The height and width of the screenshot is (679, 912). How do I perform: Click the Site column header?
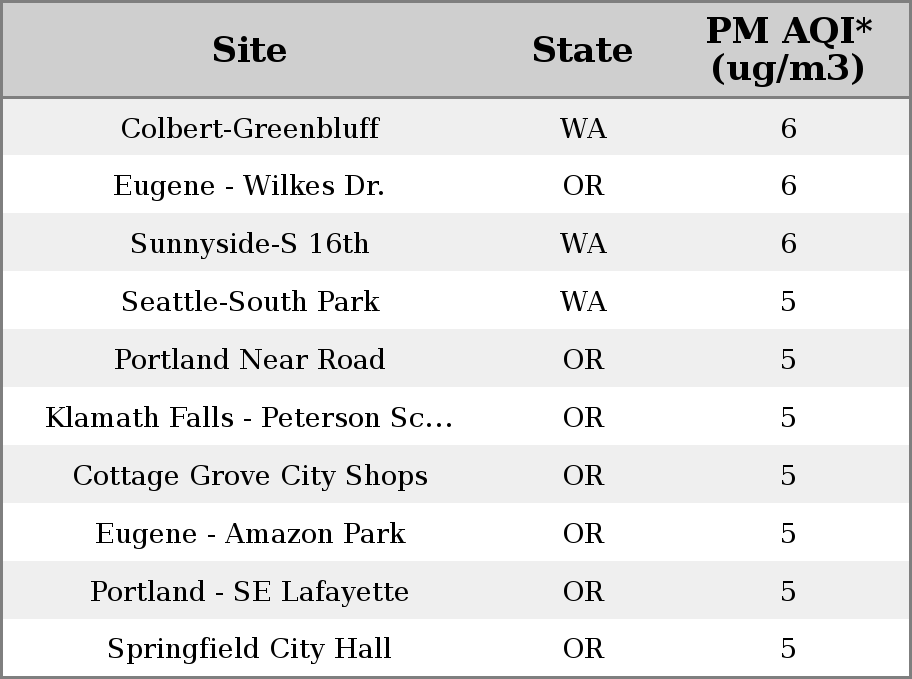point(250,50)
